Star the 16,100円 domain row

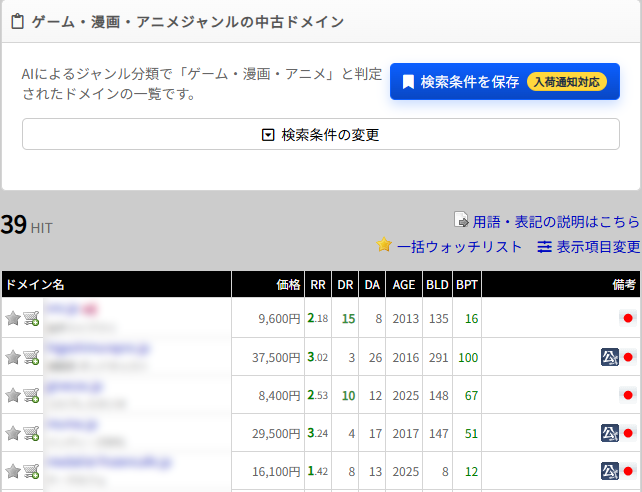coord(13,471)
